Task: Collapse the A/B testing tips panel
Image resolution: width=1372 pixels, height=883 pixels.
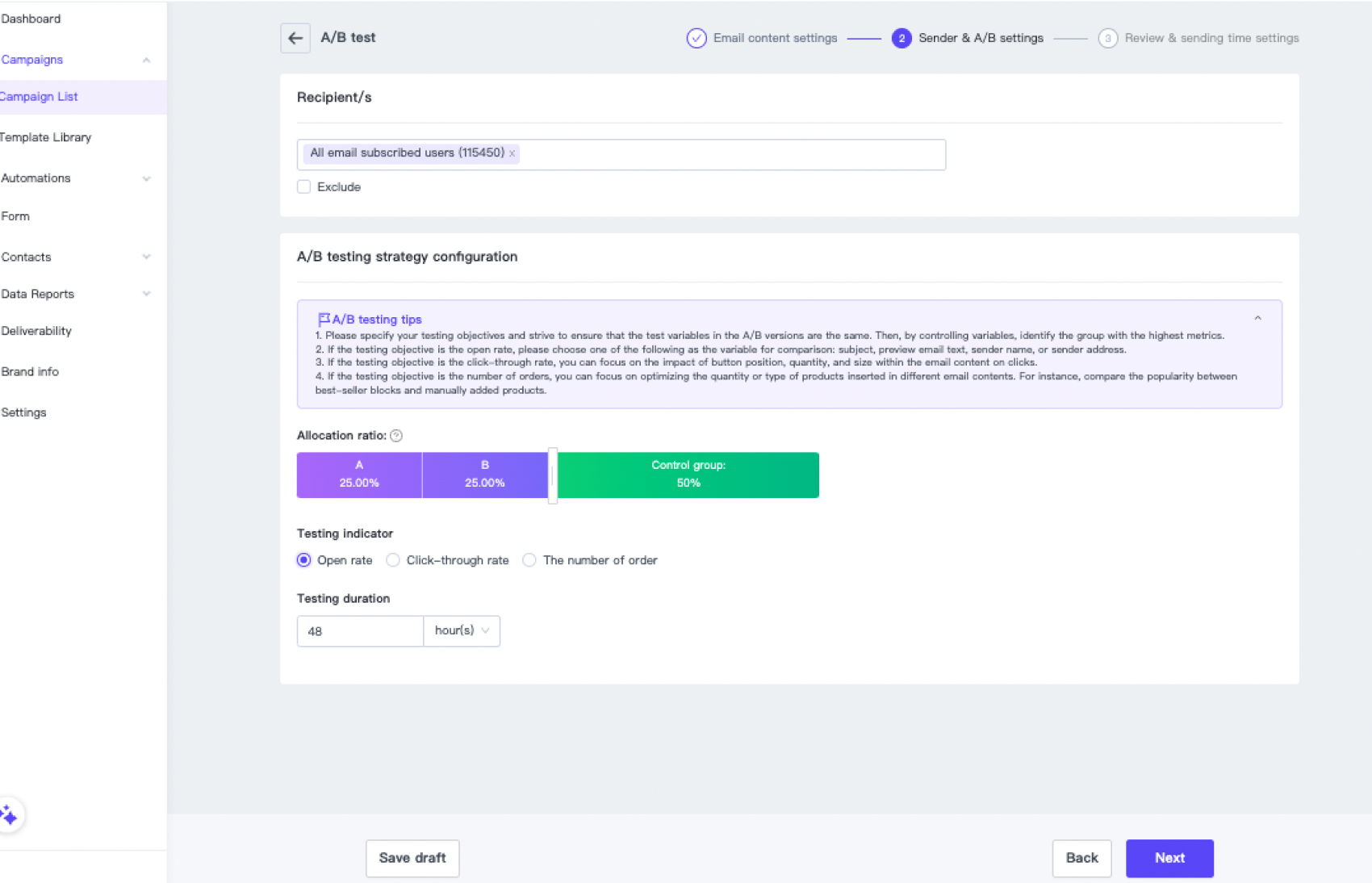Action: point(1257,319)
